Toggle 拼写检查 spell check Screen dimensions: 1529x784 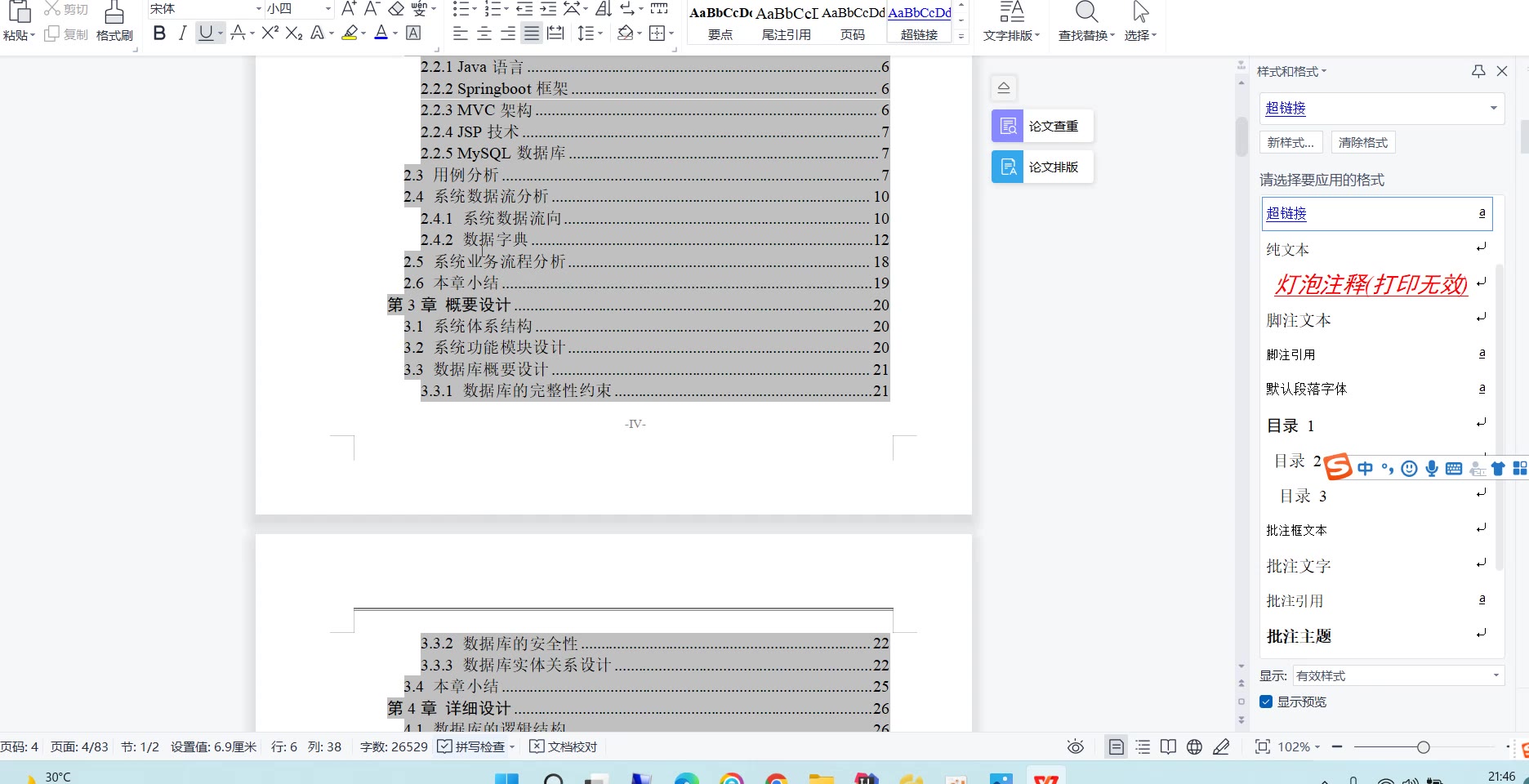point(470,746)
